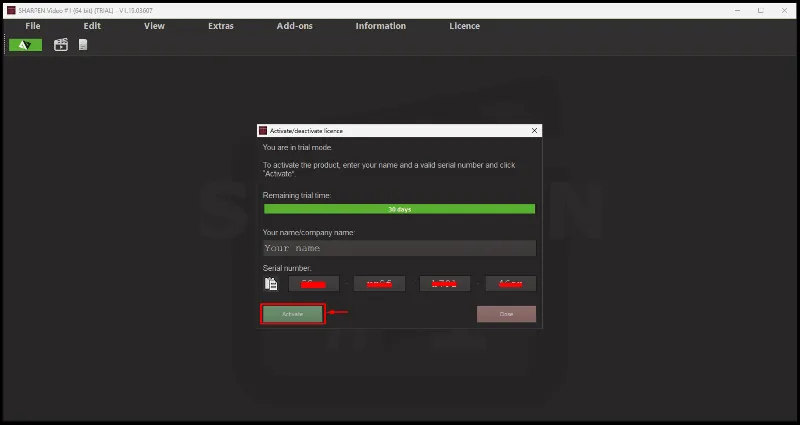The height and width of the screenshot is (425, 800).
Task: Open the View menu
Action: coord(154,26)
